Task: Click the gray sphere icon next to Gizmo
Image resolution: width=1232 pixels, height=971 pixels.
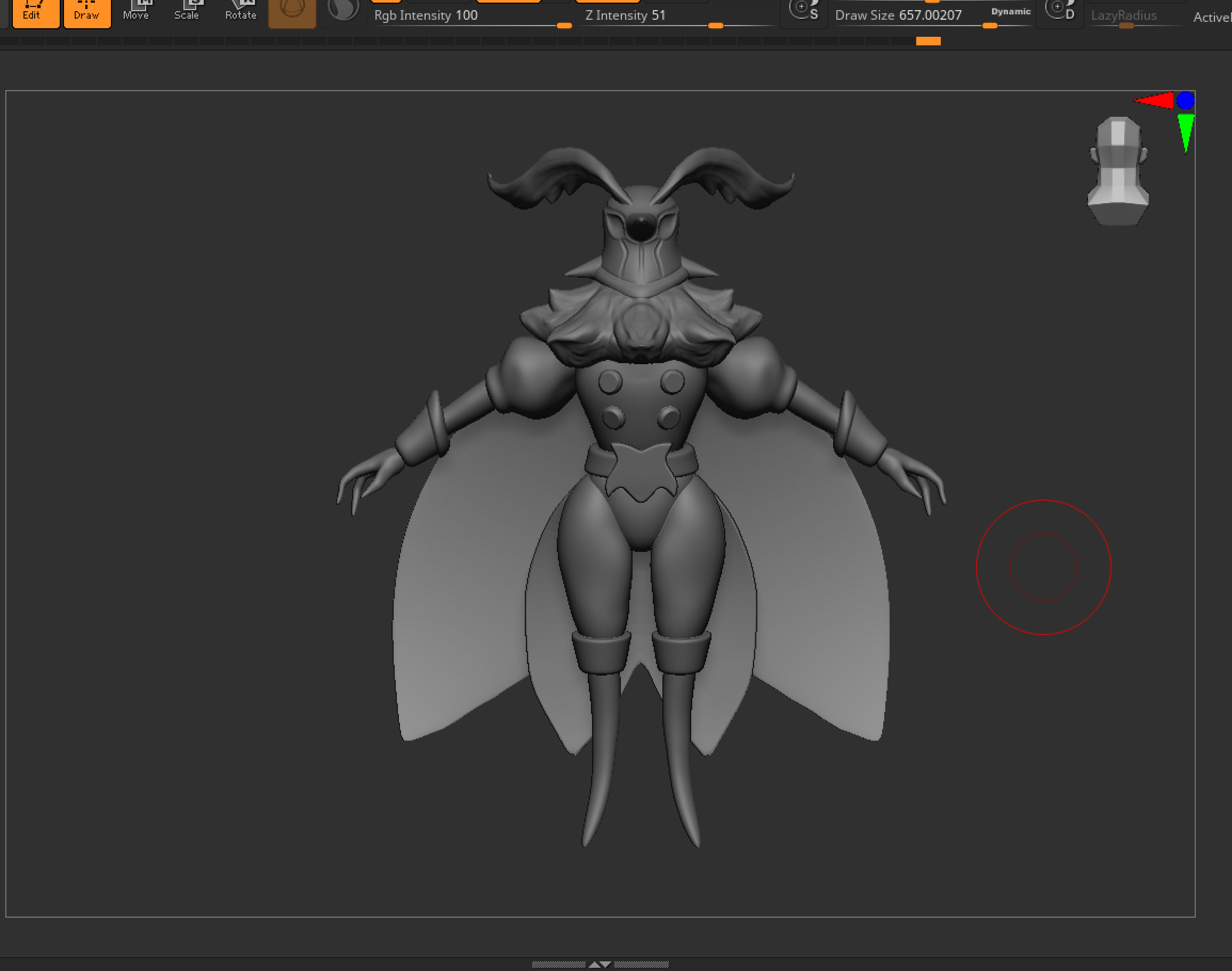Action: click(x=343, y=10)
